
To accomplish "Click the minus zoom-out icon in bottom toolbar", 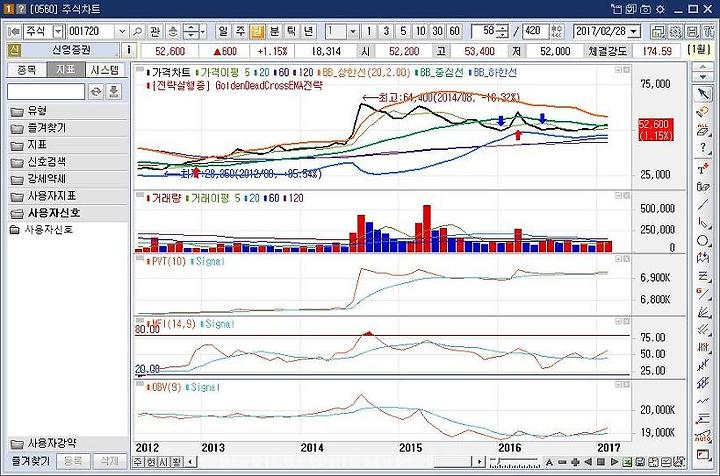I will pyautogui.click(x=562, y=462).
